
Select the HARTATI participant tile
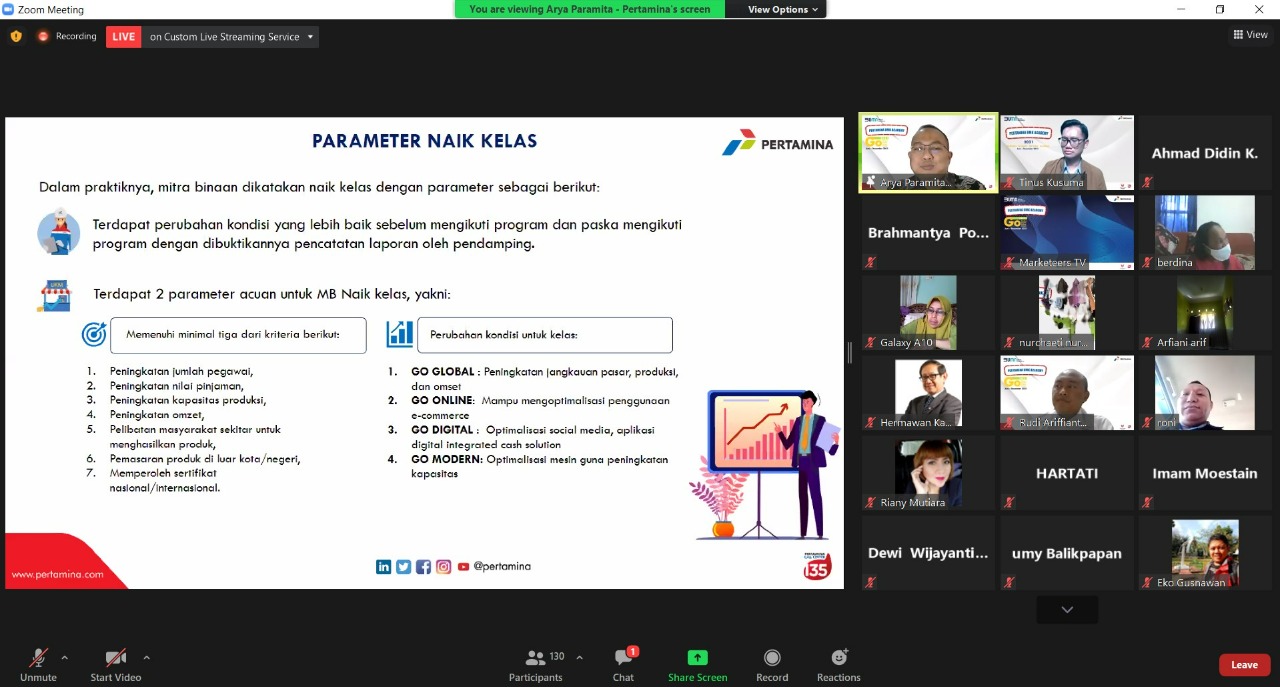tap(1066, 472)
